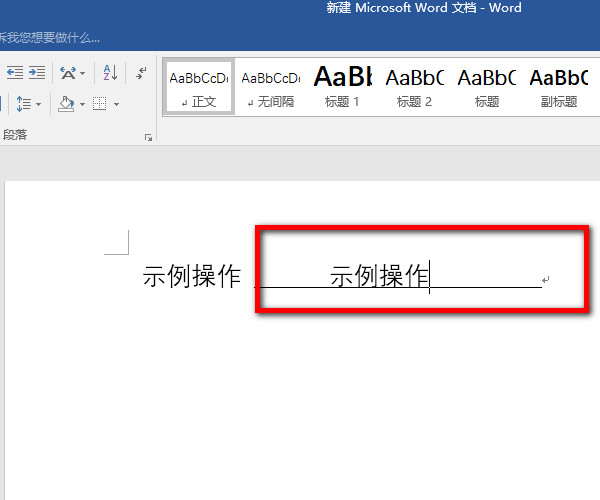The image size is (600, 500).
Task: Open the line spacing dropdown arrow
Action: [38, 104]
